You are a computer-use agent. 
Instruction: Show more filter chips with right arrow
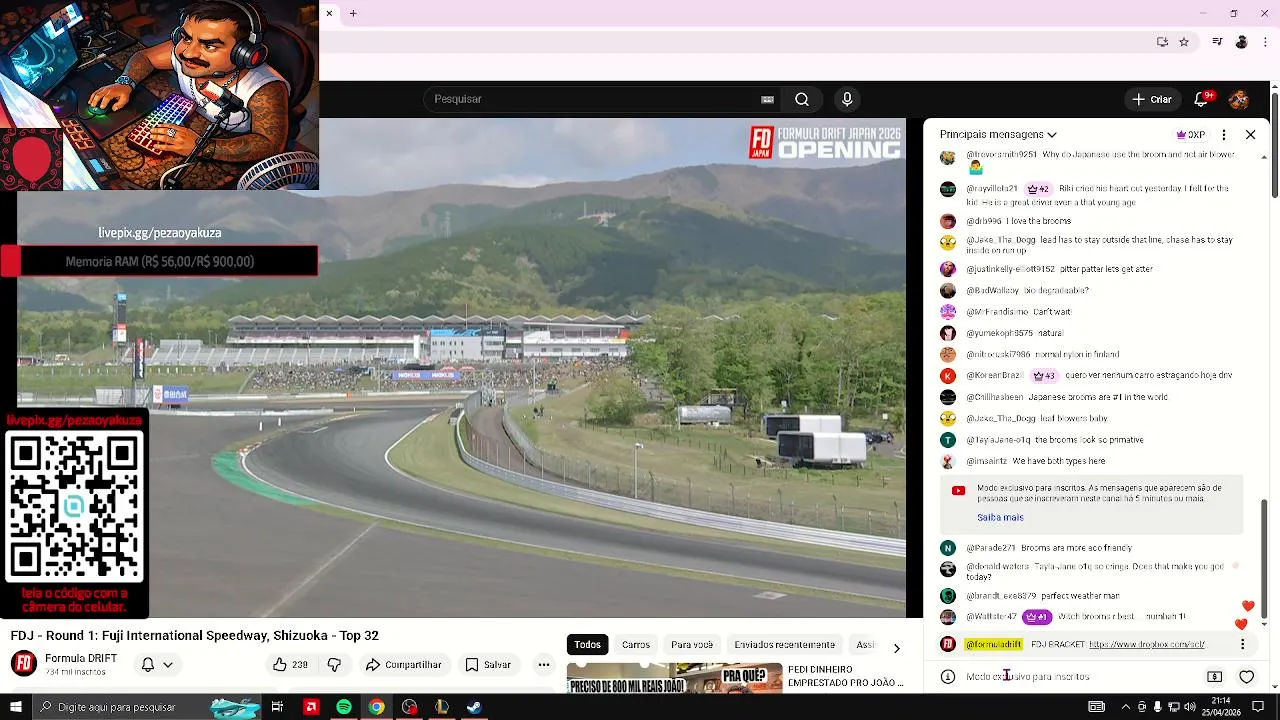tap(896, 648)
